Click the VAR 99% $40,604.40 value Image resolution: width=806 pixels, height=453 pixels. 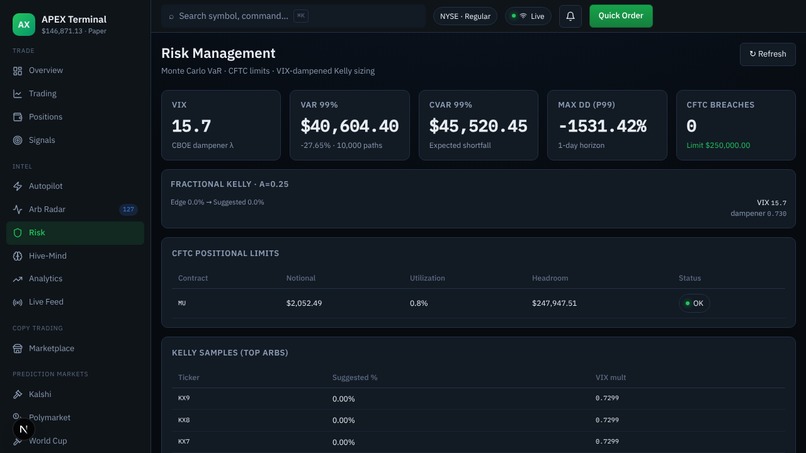pos(350,126)
